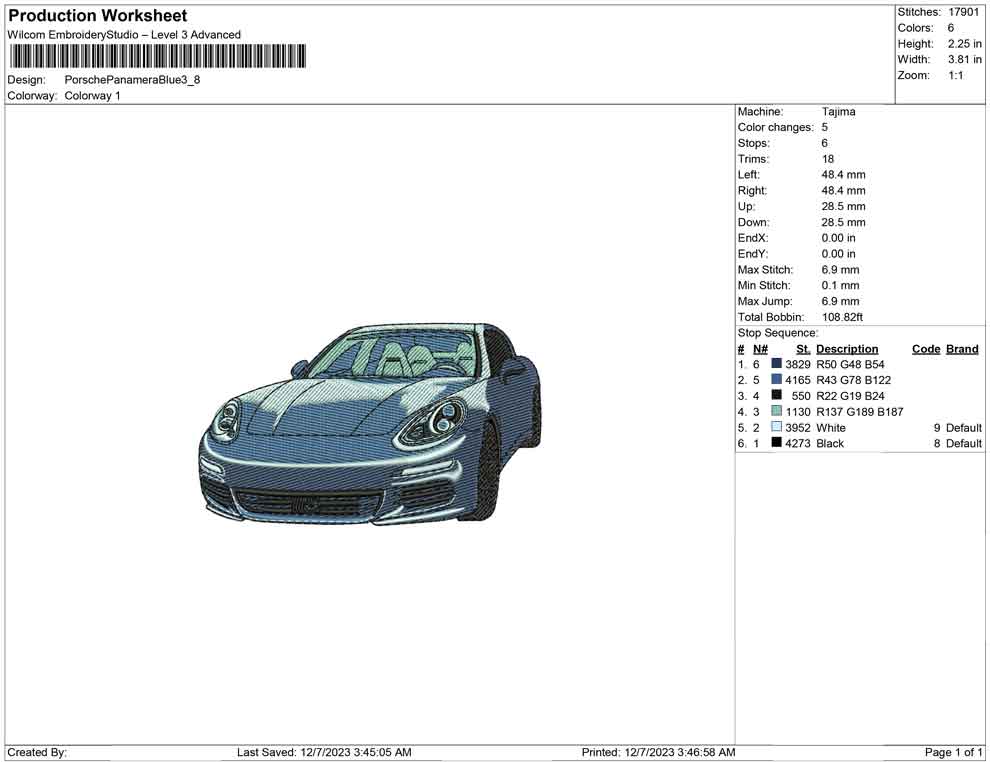
Task: Click the White thread color chip
Action: point(776,427)
